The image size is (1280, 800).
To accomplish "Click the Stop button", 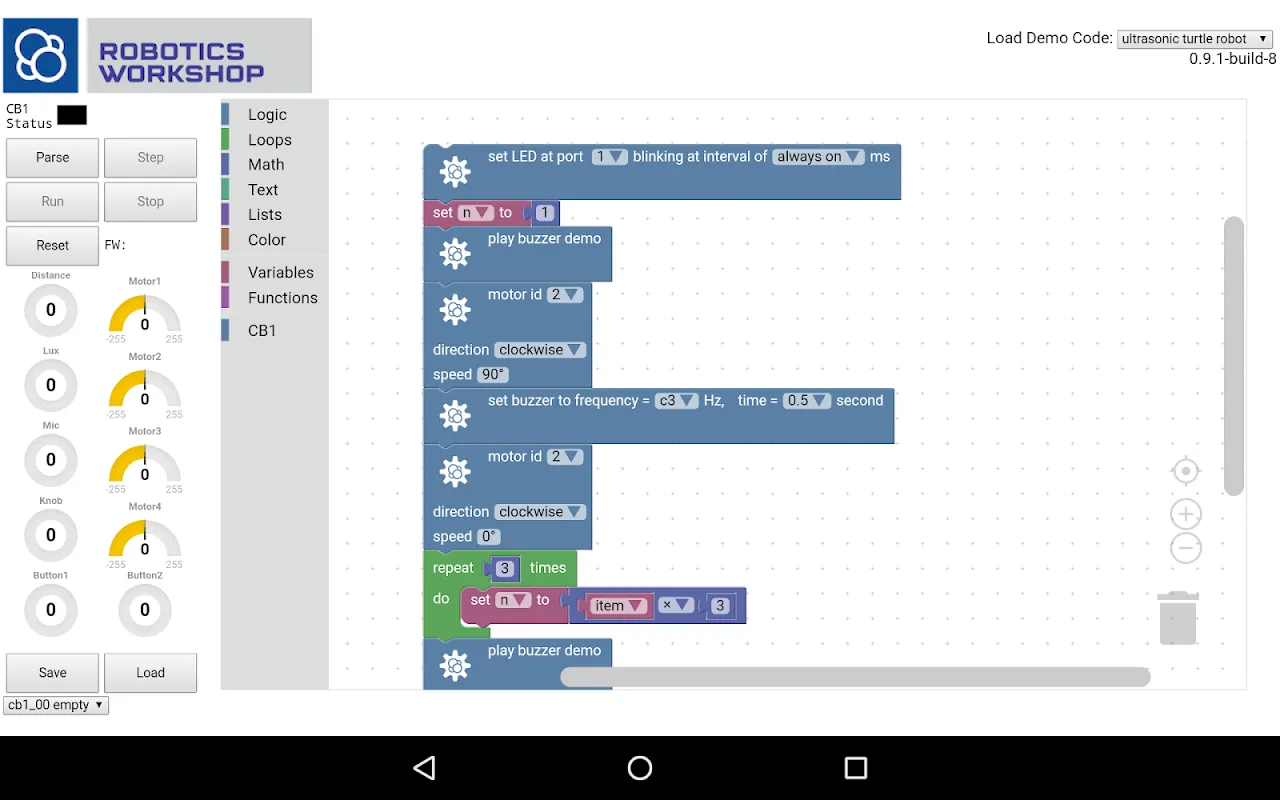I will click(x=151, y=202).
